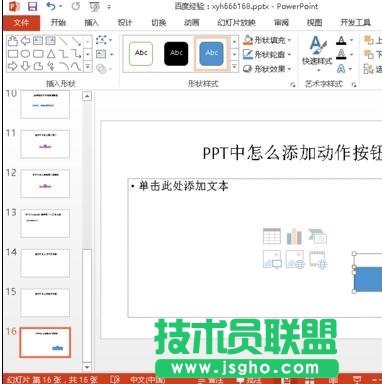Select the rounded rectangle shape

(x=38, y=54)
